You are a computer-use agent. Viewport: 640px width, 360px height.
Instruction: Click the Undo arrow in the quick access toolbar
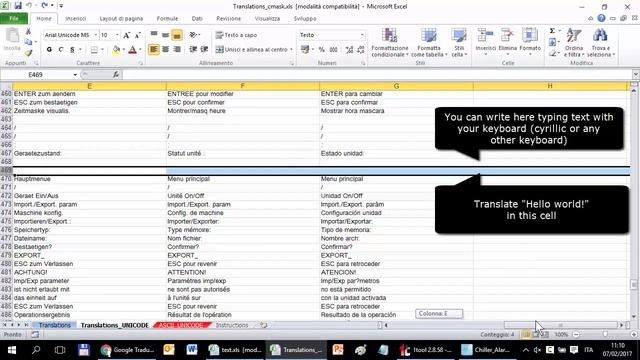click(x=29, y=6)
